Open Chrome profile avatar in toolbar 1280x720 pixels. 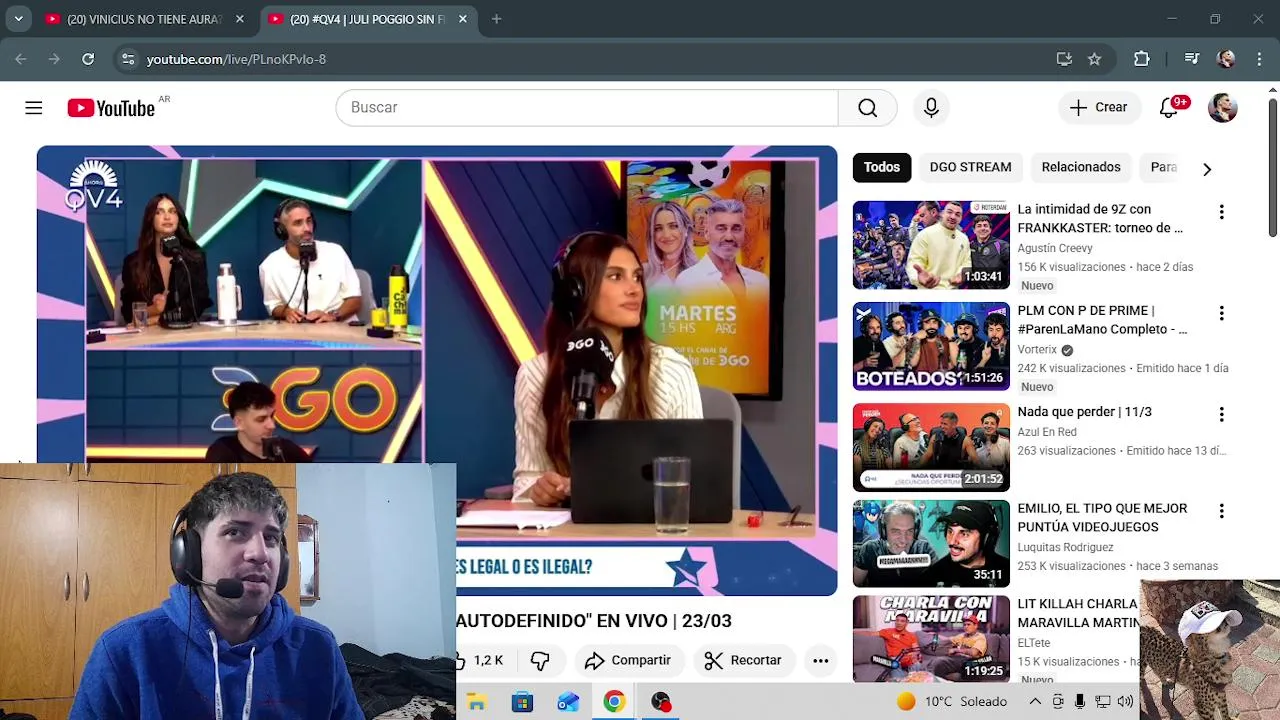pyautogui.click(x=1226, y=59)
